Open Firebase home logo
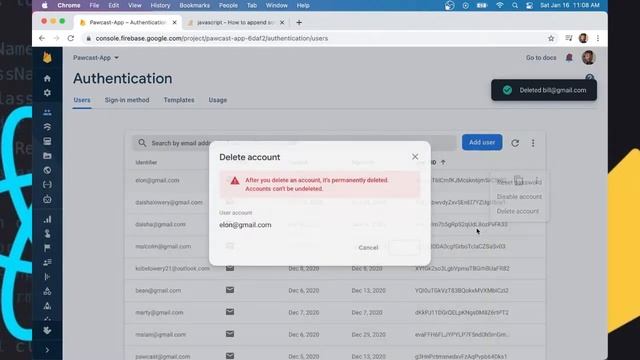 tap(47, 58)
